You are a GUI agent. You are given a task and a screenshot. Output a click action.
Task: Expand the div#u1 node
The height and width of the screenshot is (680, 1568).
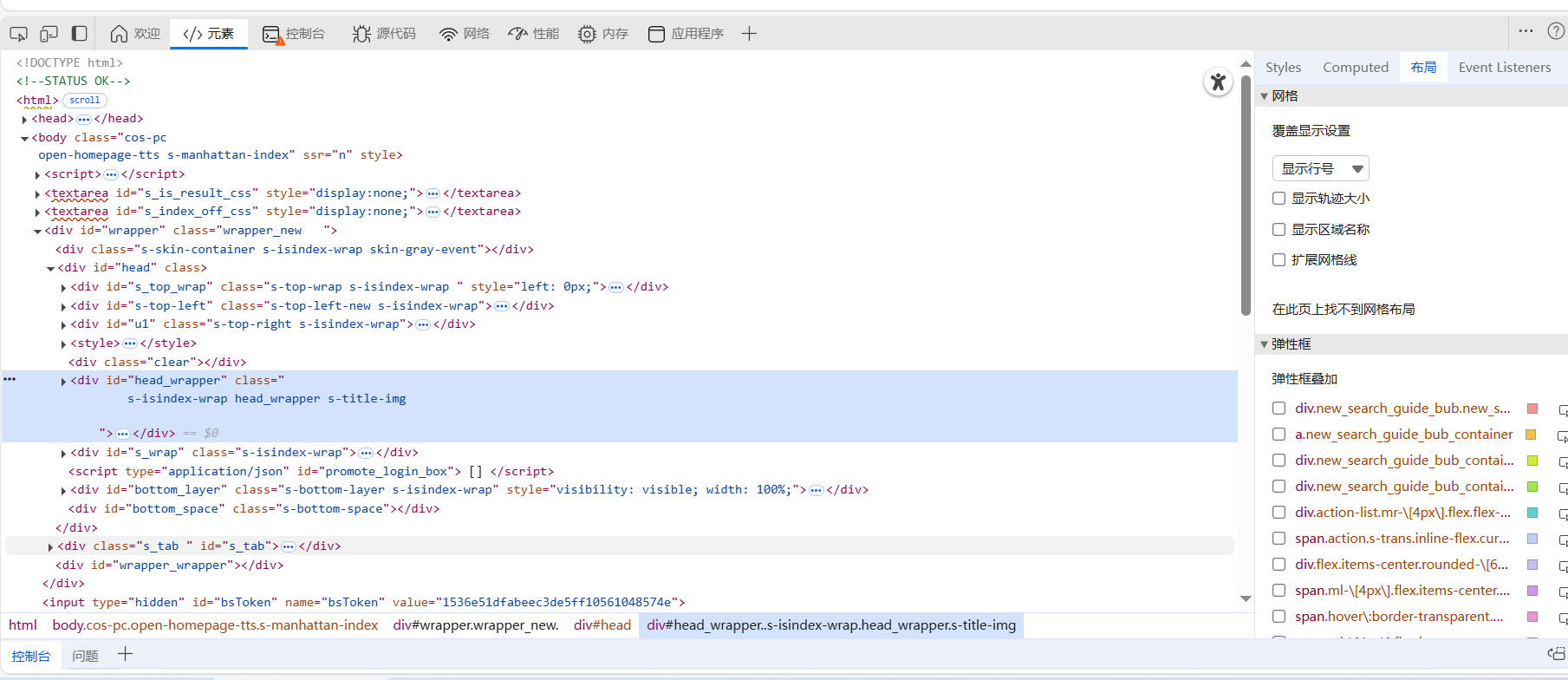63,325
